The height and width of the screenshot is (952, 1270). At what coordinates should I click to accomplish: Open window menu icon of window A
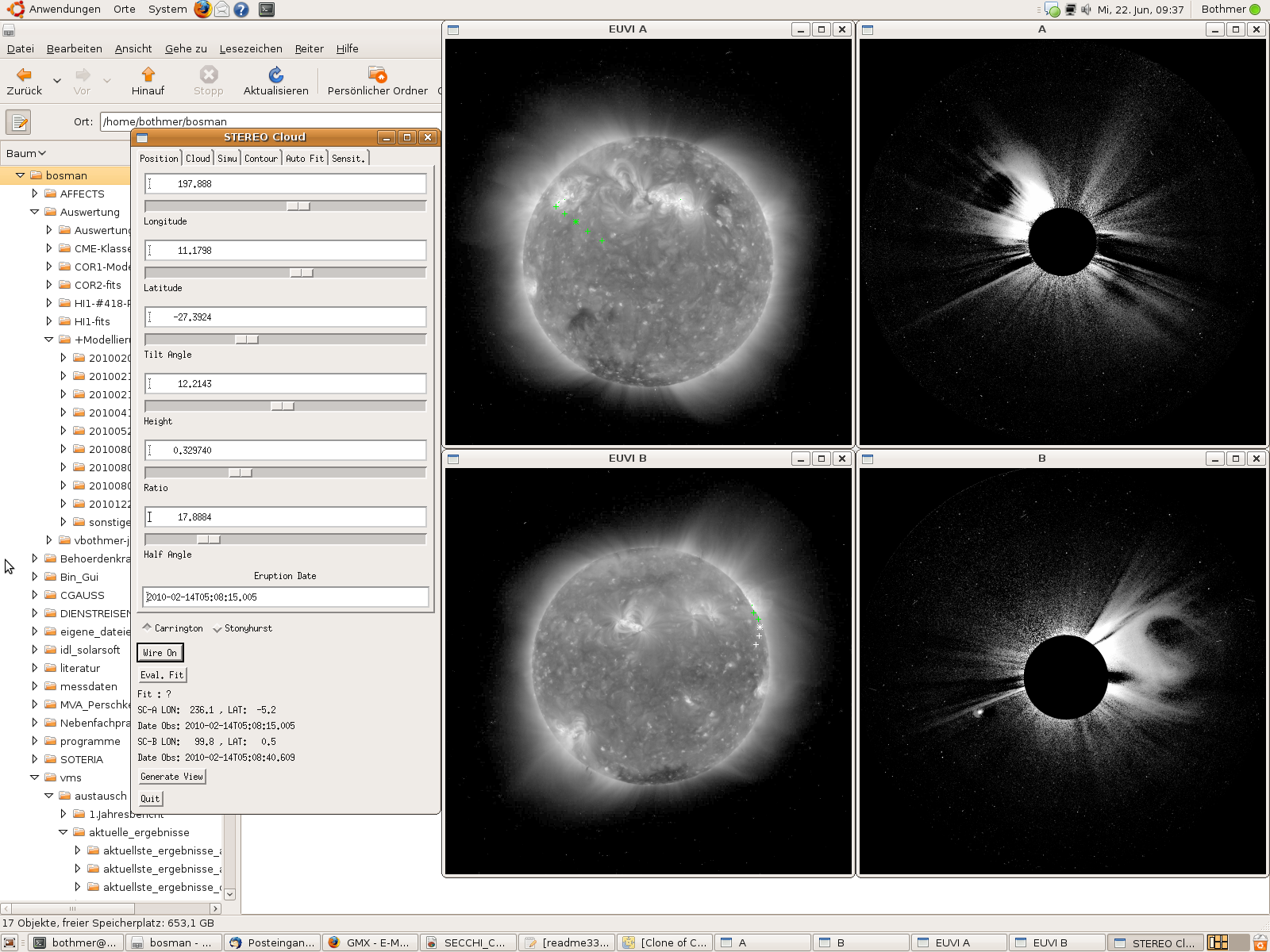point(868,29)
